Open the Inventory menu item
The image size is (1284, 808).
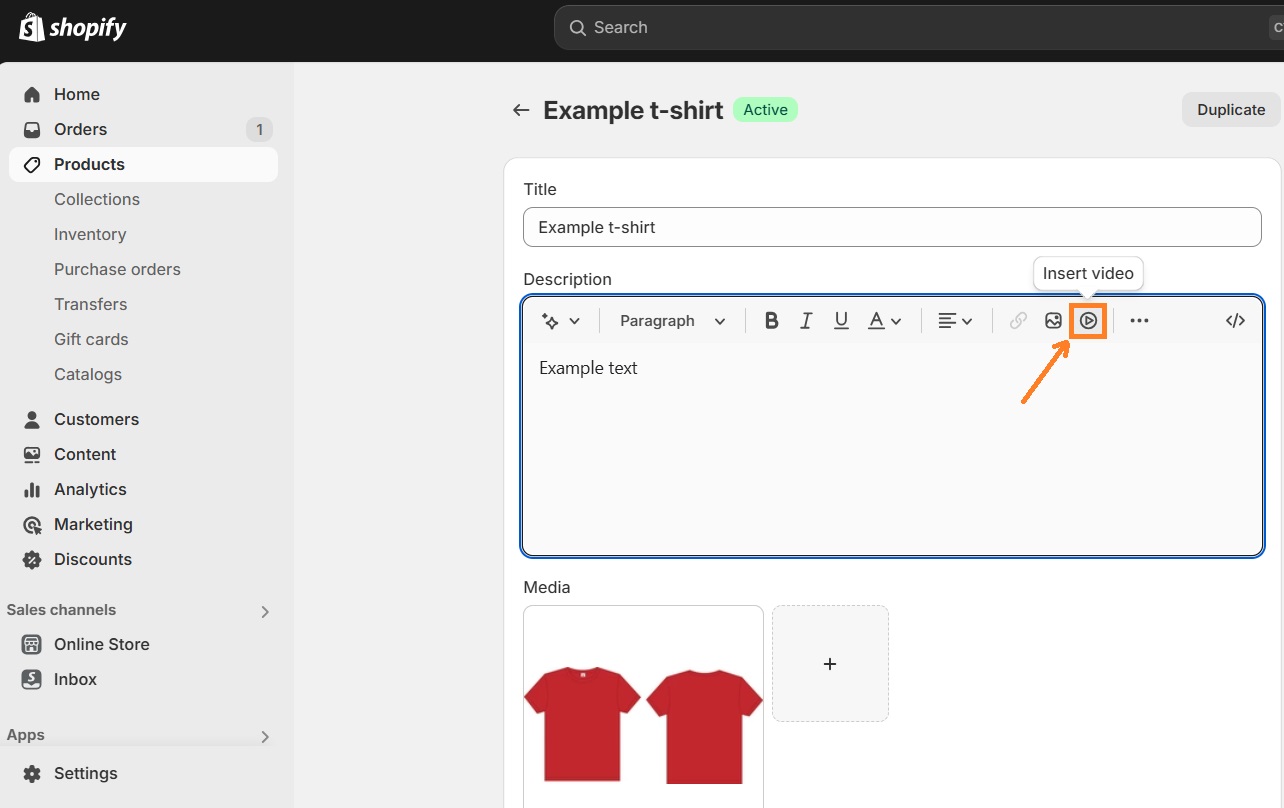coord(90,234)
